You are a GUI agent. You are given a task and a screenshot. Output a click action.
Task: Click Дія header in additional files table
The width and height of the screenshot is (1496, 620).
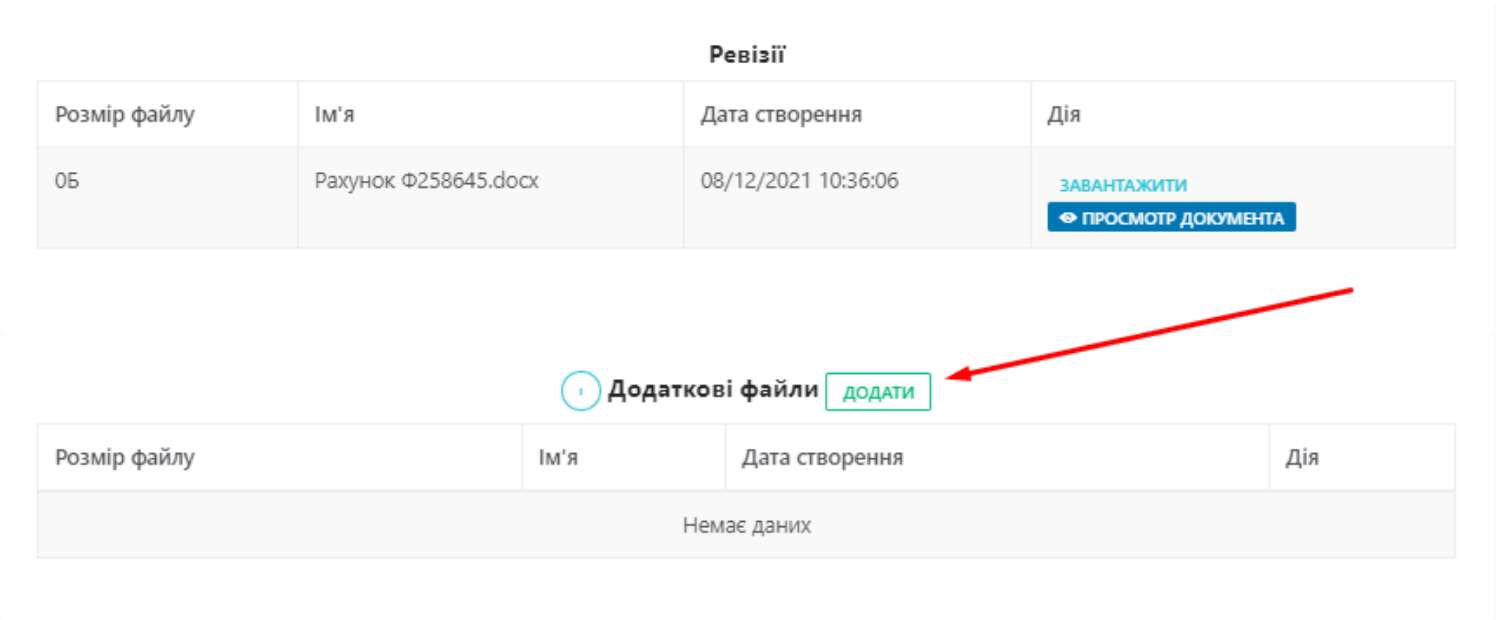coord(1302,458)
